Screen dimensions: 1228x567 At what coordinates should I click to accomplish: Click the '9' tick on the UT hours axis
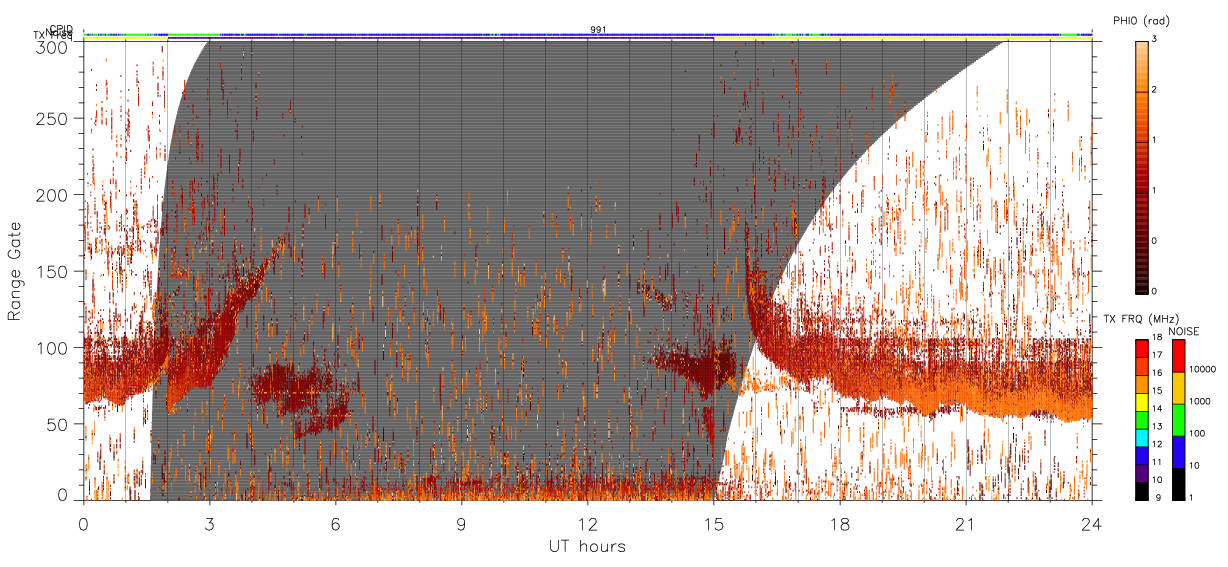(x=462, y=523)
